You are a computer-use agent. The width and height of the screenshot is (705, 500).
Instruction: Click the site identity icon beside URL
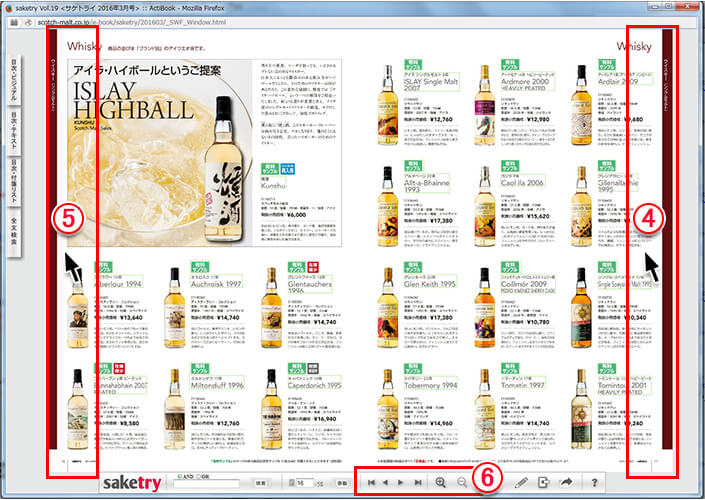coord(28,22)
